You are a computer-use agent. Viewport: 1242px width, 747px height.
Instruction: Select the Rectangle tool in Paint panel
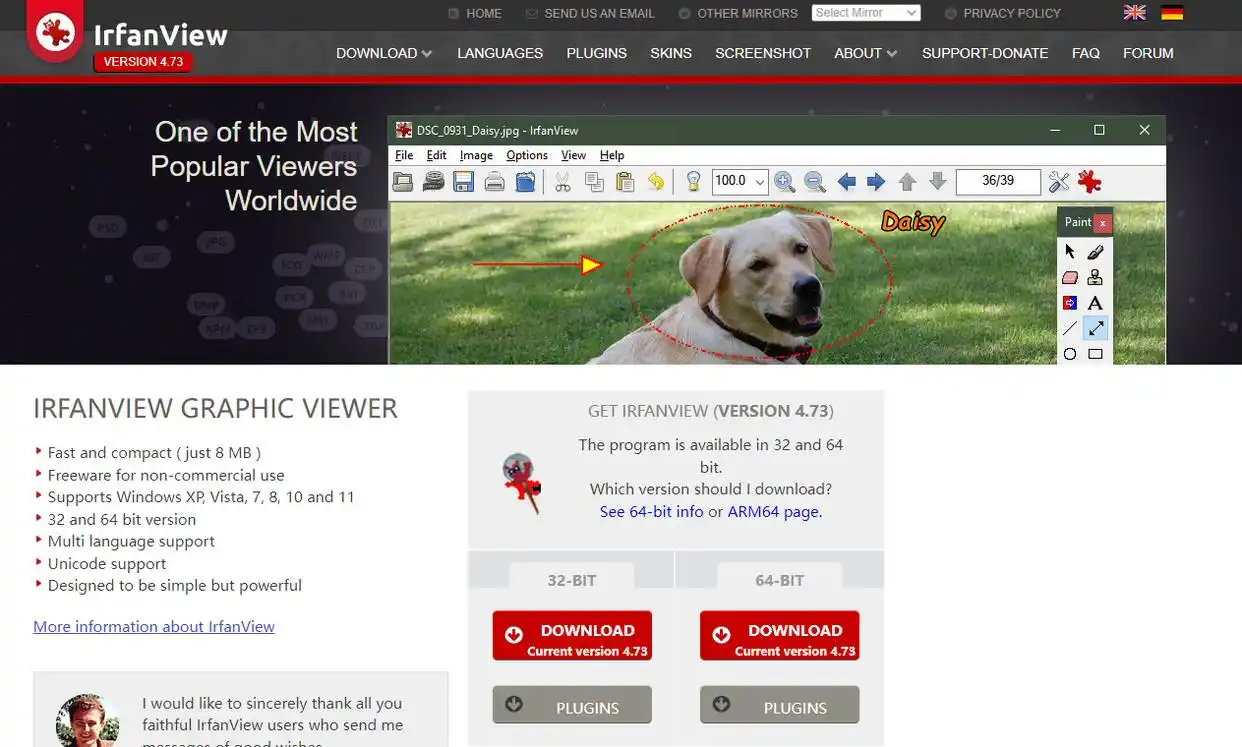(x=1096, y=354)
